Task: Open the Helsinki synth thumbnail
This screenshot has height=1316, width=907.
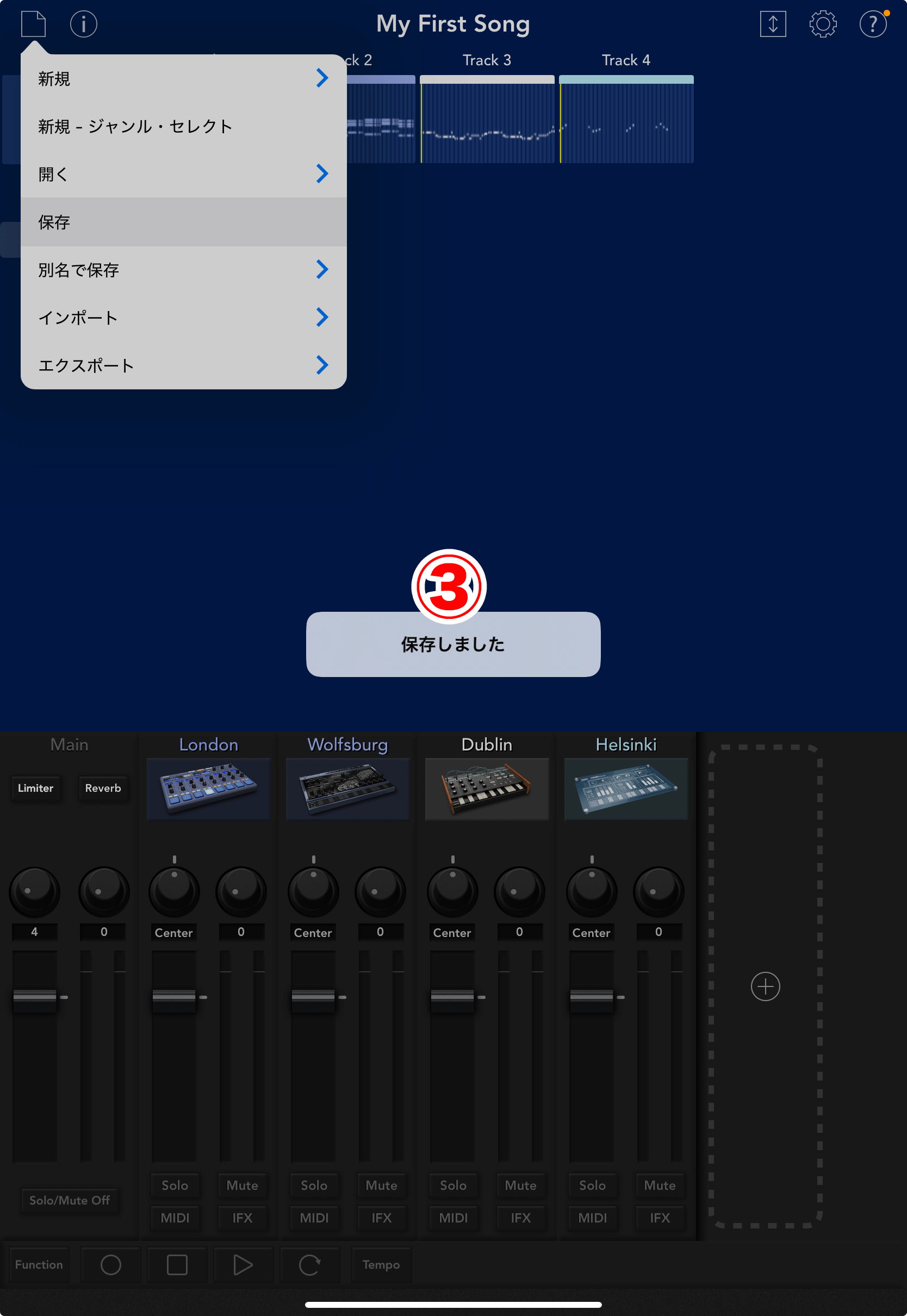Action: coord(626,788)
